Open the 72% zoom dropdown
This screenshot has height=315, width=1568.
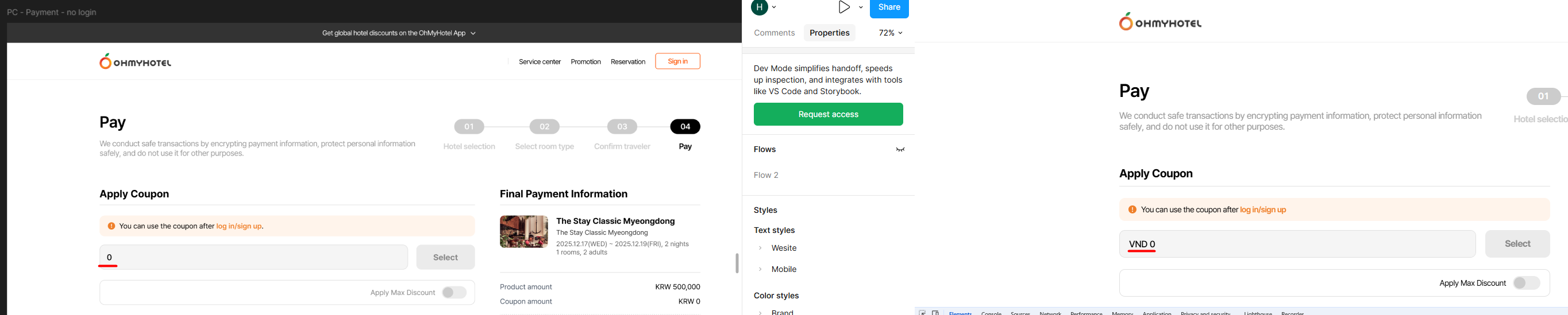[x=891, y=33]
